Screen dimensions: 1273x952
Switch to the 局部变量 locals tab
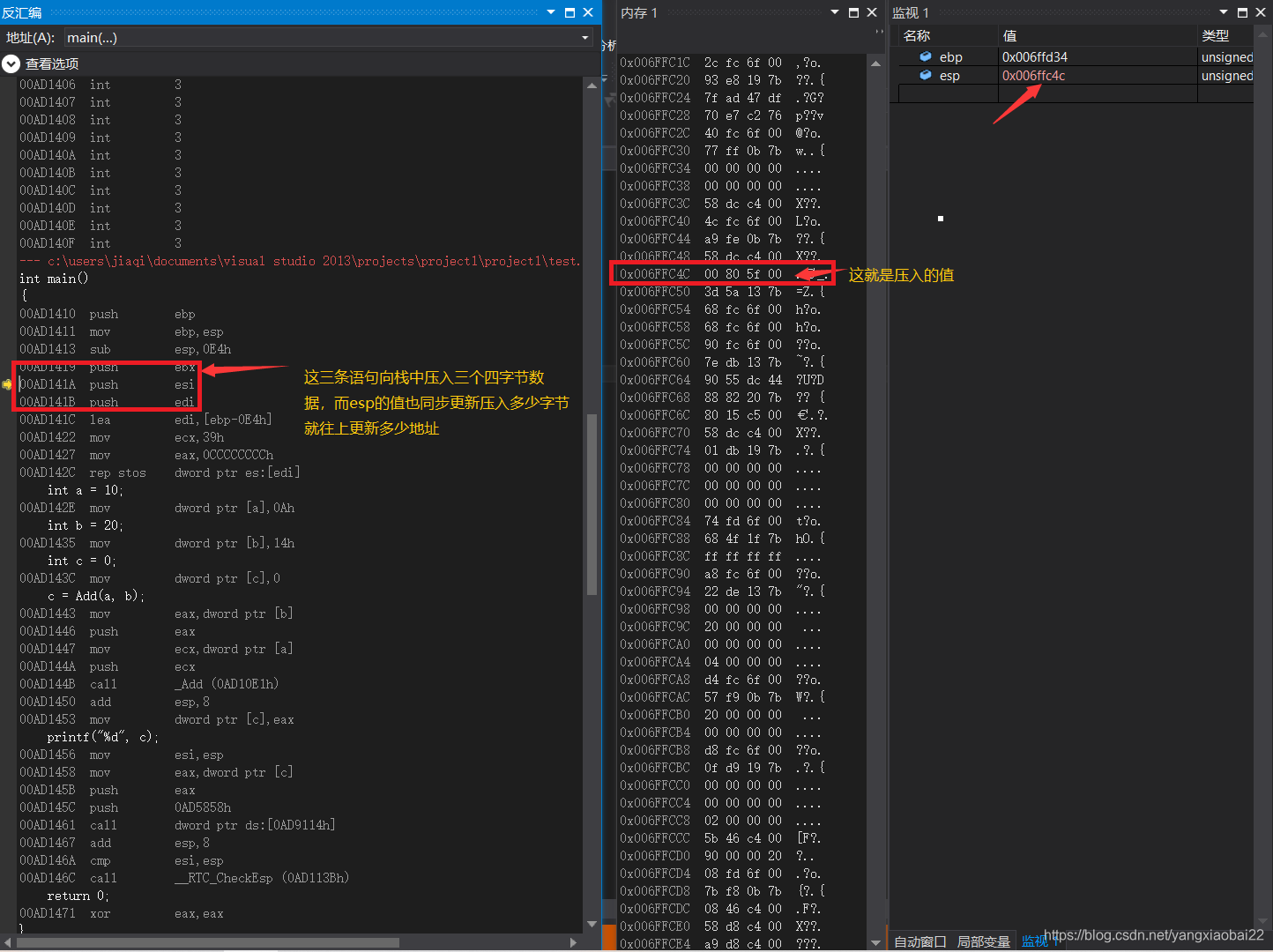(984, 941)
